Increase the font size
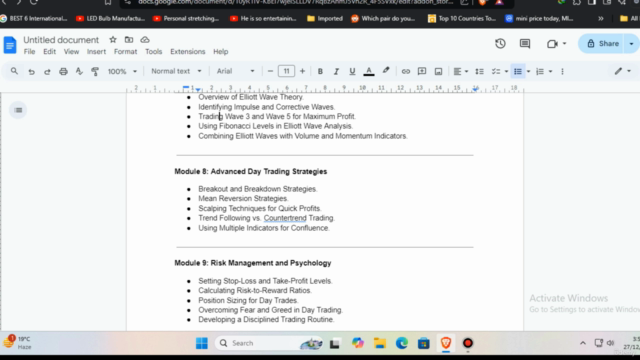The height and width of the screenshot is (360, 640). pyautogui.click(x=302, y=71)
